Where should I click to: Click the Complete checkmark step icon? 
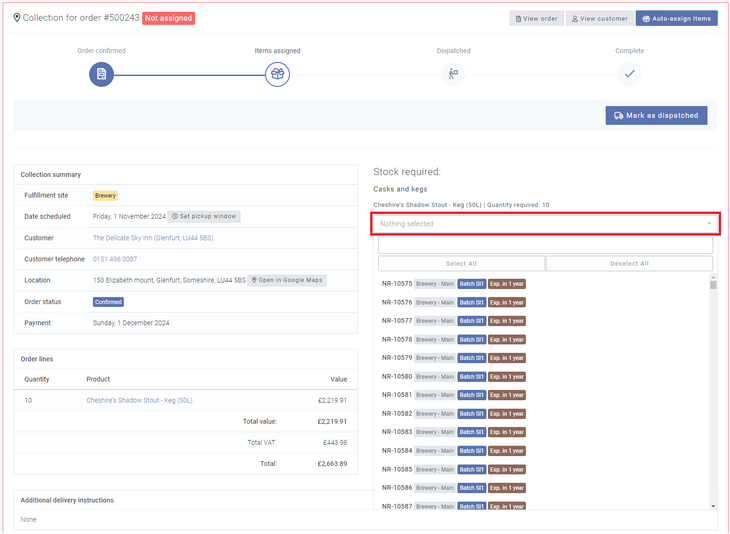click(x=629, y=74)
